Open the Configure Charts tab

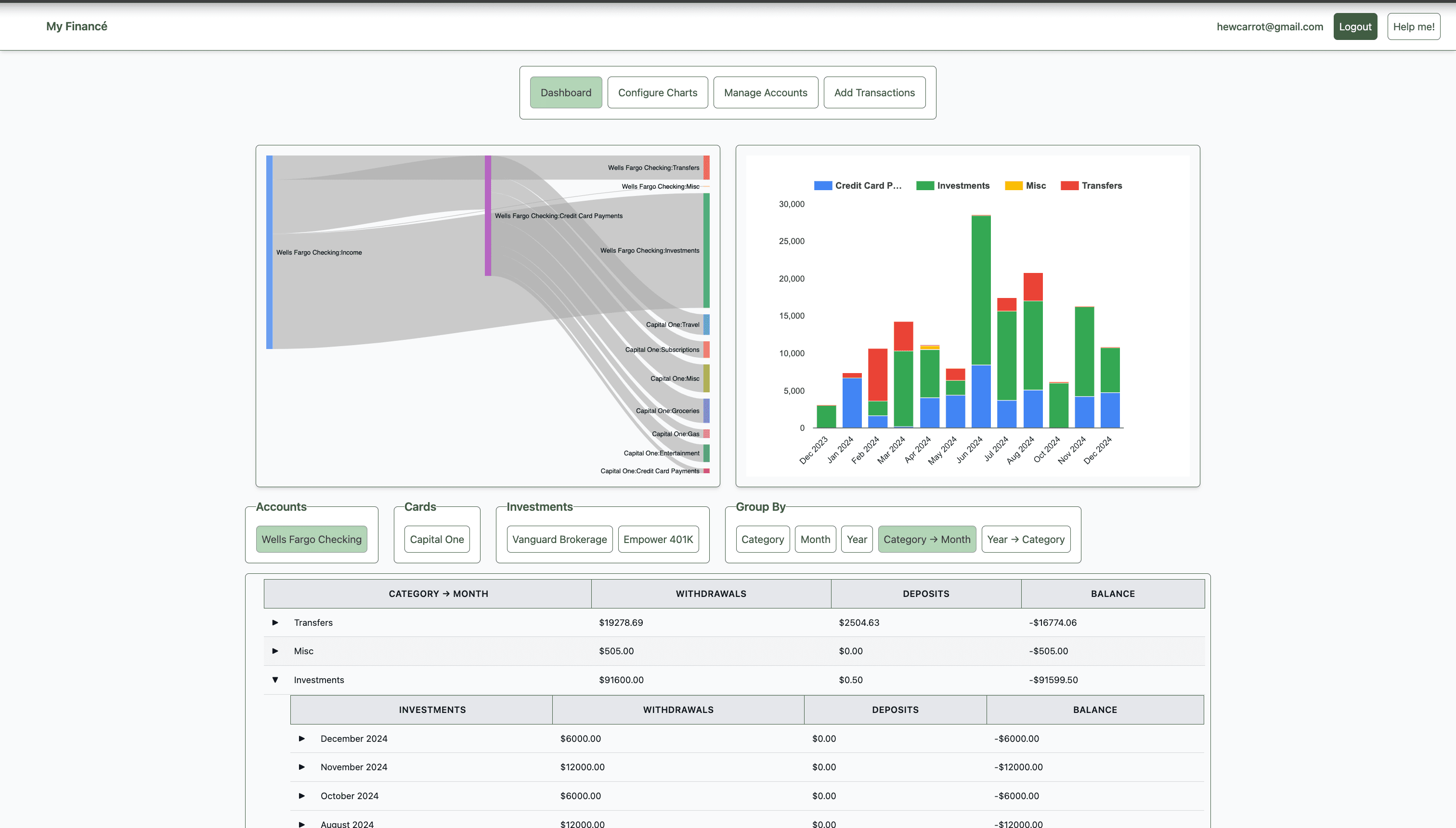658,93
